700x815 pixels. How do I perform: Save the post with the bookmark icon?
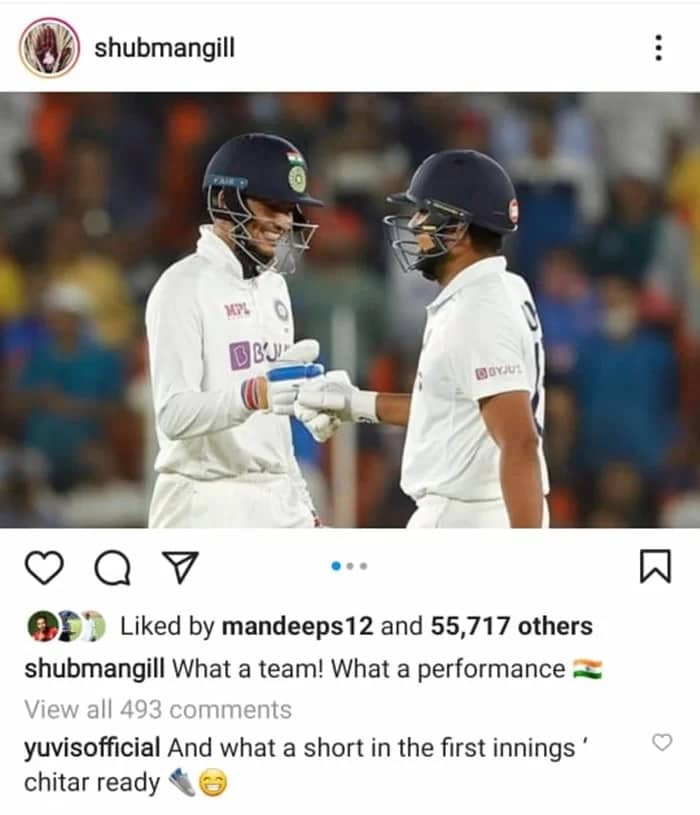(655, 566)
